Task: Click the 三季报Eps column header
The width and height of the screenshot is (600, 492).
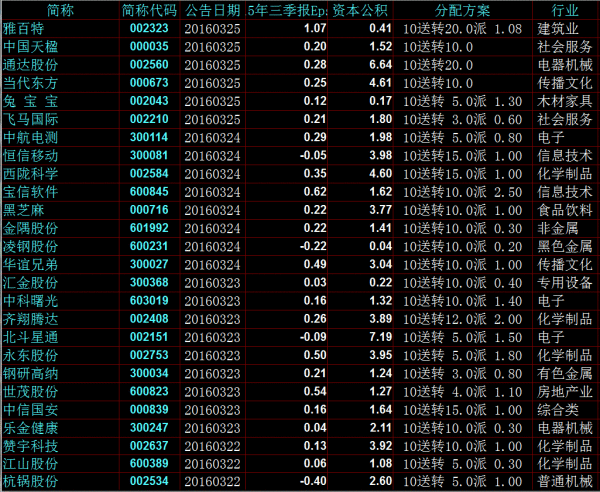Action: [287, 10]
